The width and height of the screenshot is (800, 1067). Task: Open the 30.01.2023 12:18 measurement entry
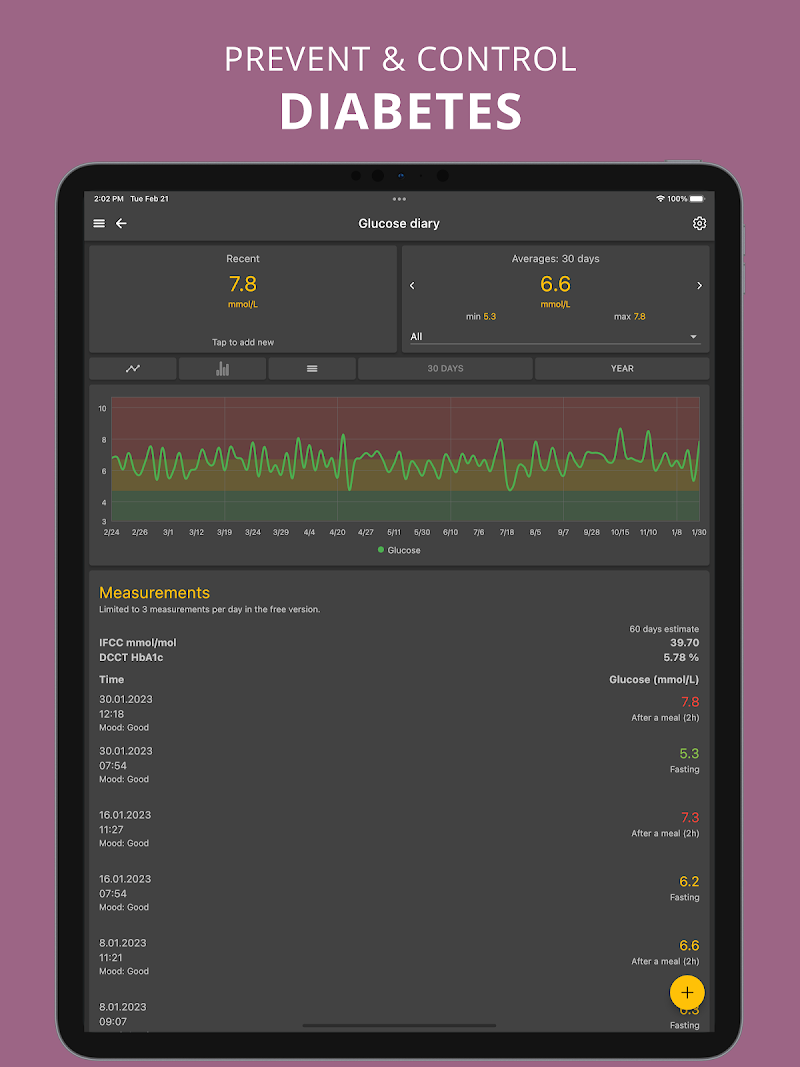pyautogui.click(x=399, y=713)
